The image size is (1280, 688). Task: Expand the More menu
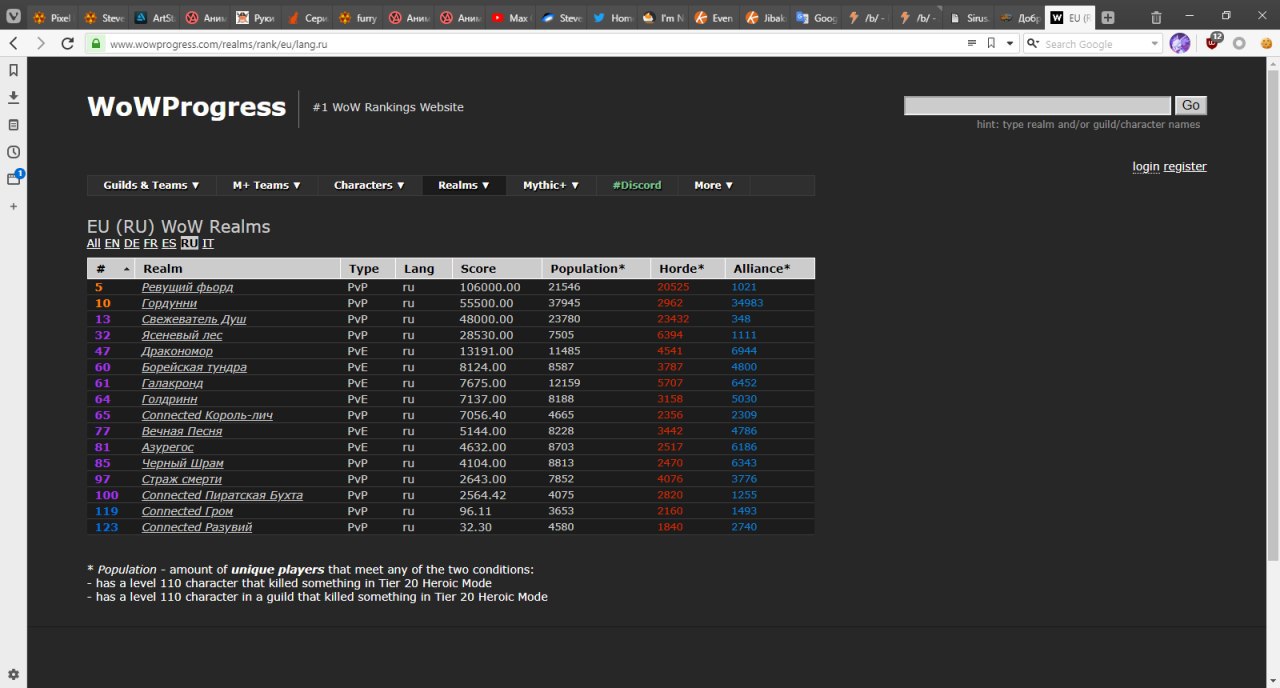coord(714,185)
